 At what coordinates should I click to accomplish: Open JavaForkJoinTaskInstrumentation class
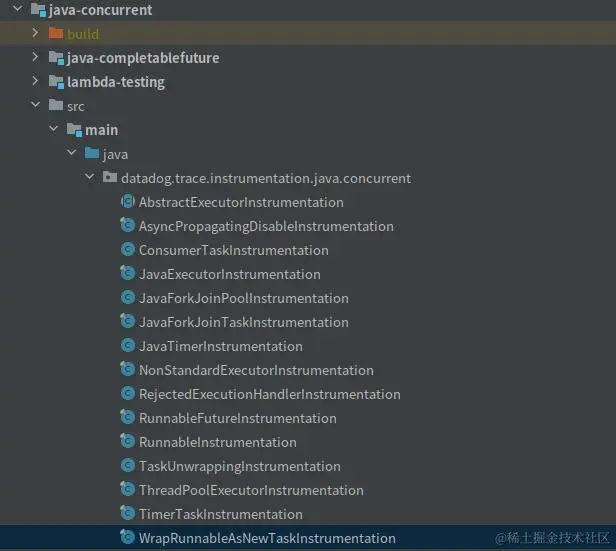[244, 322]
